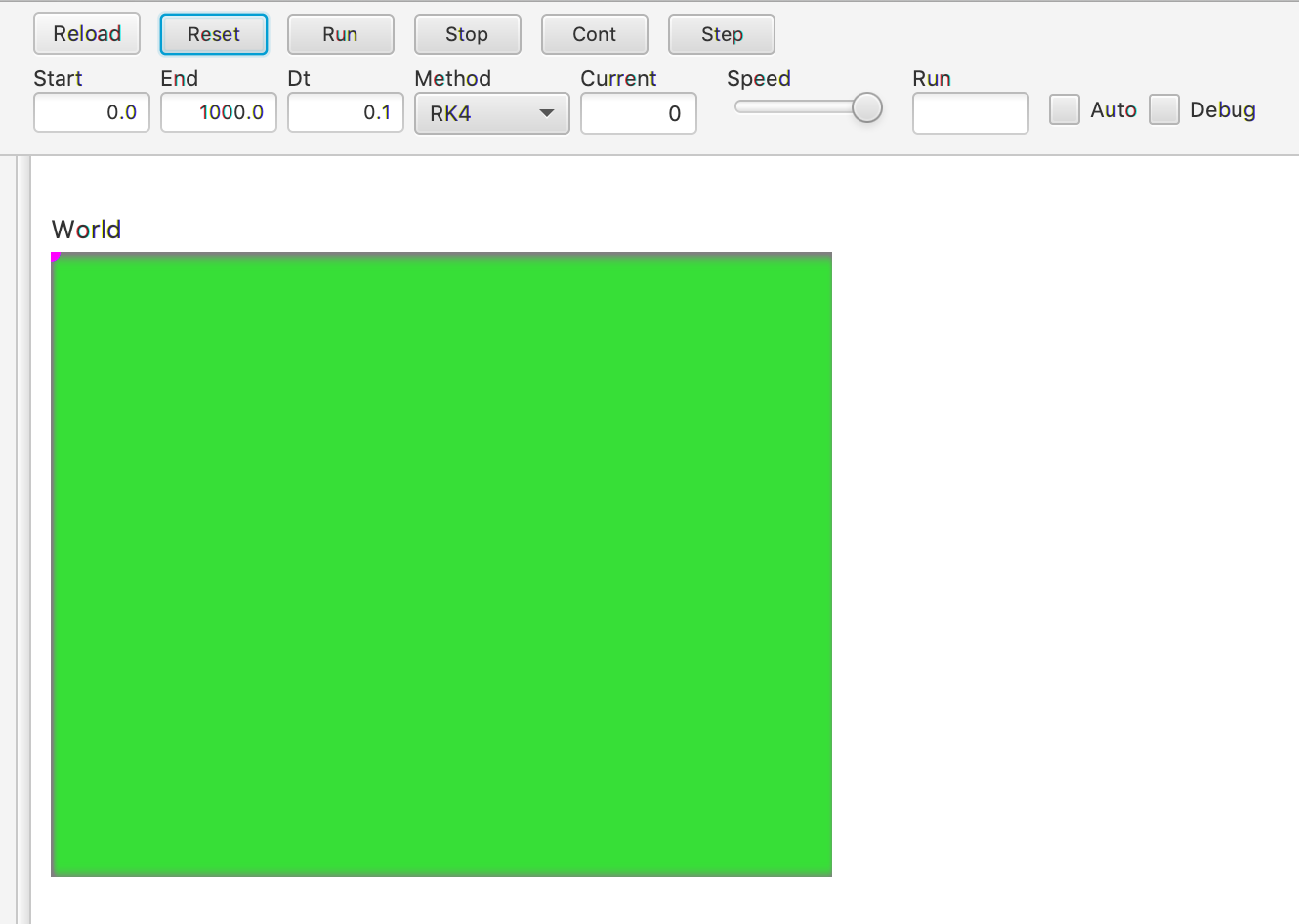Select the End time field
The height and width of the screenshot is (924, 1299).
tap(219, 112)
